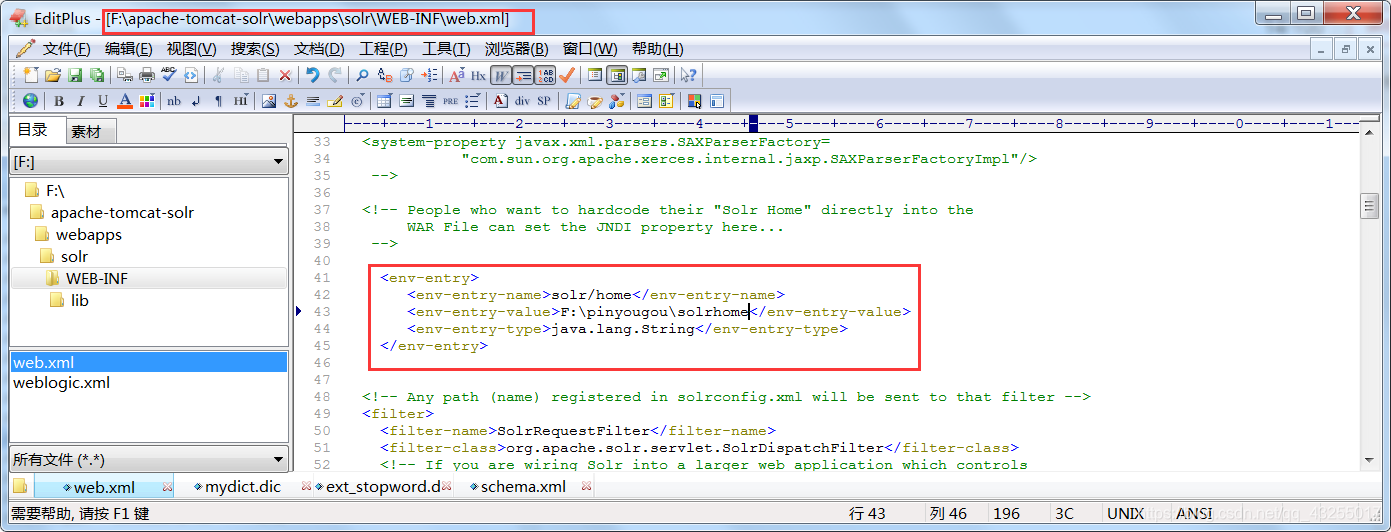Select the webapps folder in tree
The height and width of the screenshot is (532, 1391).
89,234
